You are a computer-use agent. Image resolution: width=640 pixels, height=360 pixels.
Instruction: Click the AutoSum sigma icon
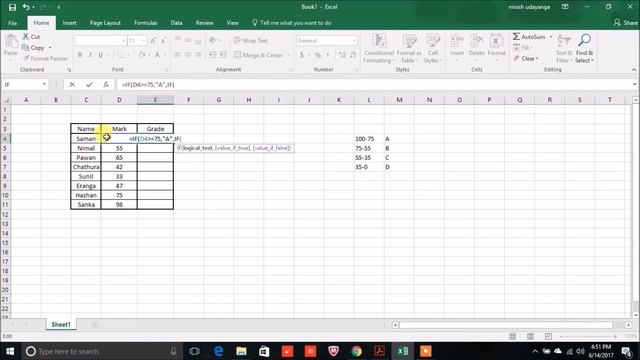click(516, 37)
